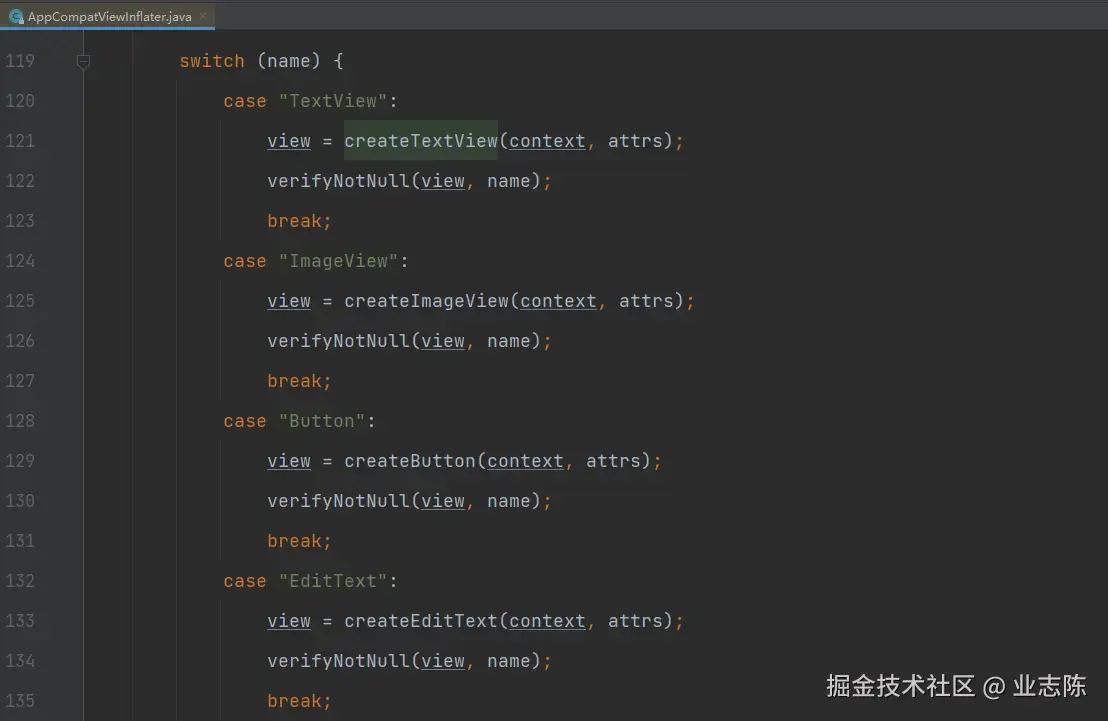The width and height of the screenshot is (1108, 721).
Task: Click verifyNotNull on line 122
Action: [x=338, y=181]
